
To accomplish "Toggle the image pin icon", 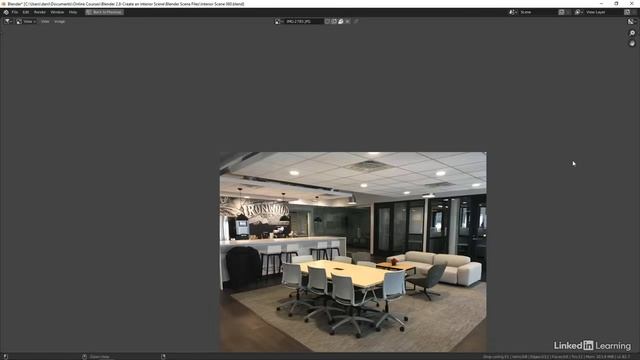I will click(x=356, y=21).
